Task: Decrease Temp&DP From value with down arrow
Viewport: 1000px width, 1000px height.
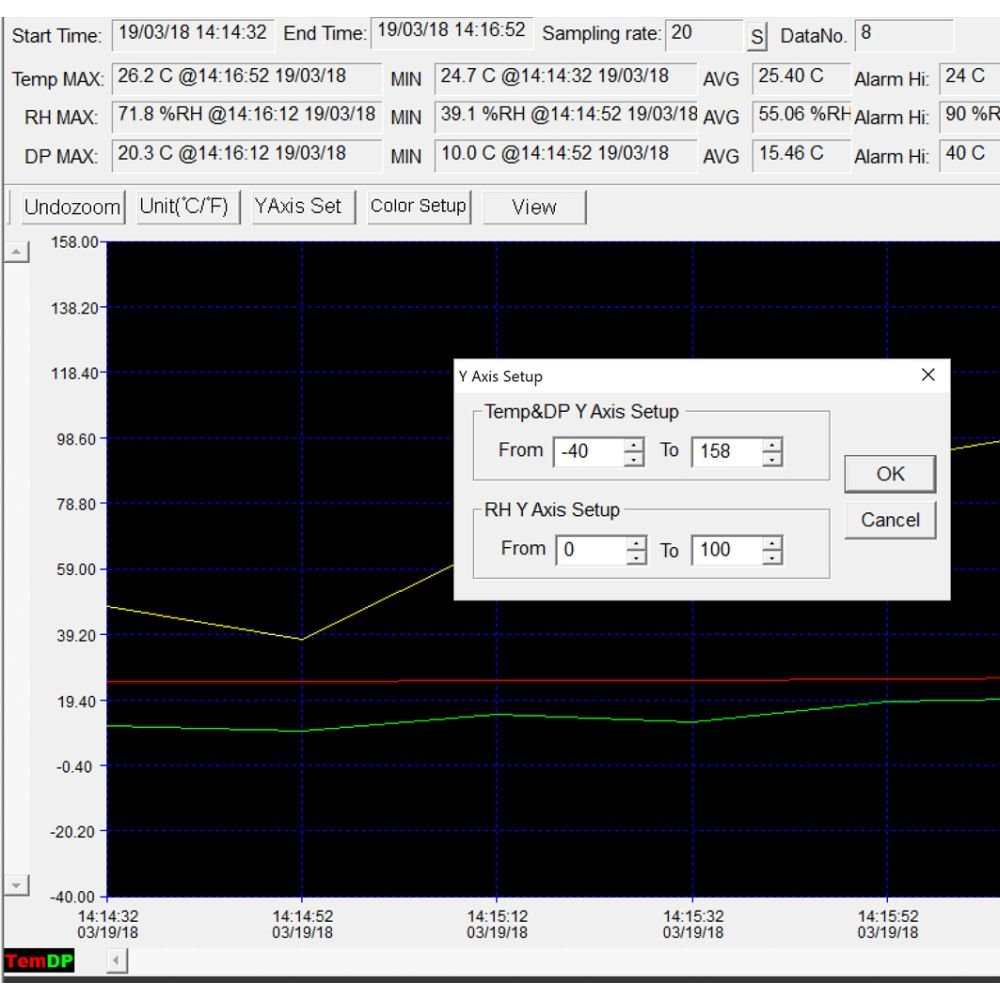Action: click(x=634, y=459)
